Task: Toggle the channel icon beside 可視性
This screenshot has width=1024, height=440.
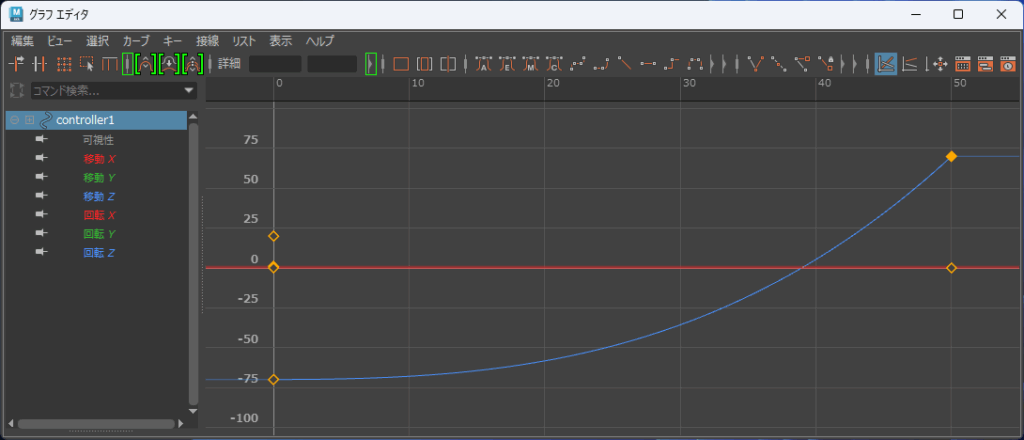Action: (x=42, y=140)
